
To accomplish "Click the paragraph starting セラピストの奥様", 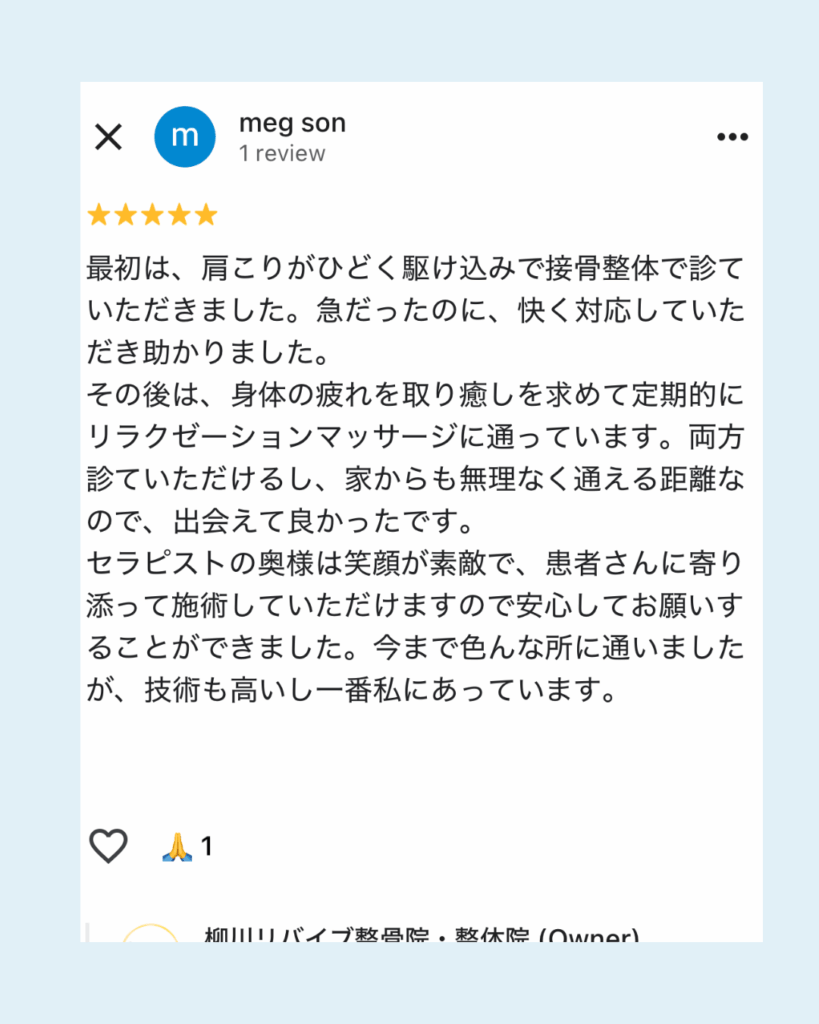I will (415, 626).
